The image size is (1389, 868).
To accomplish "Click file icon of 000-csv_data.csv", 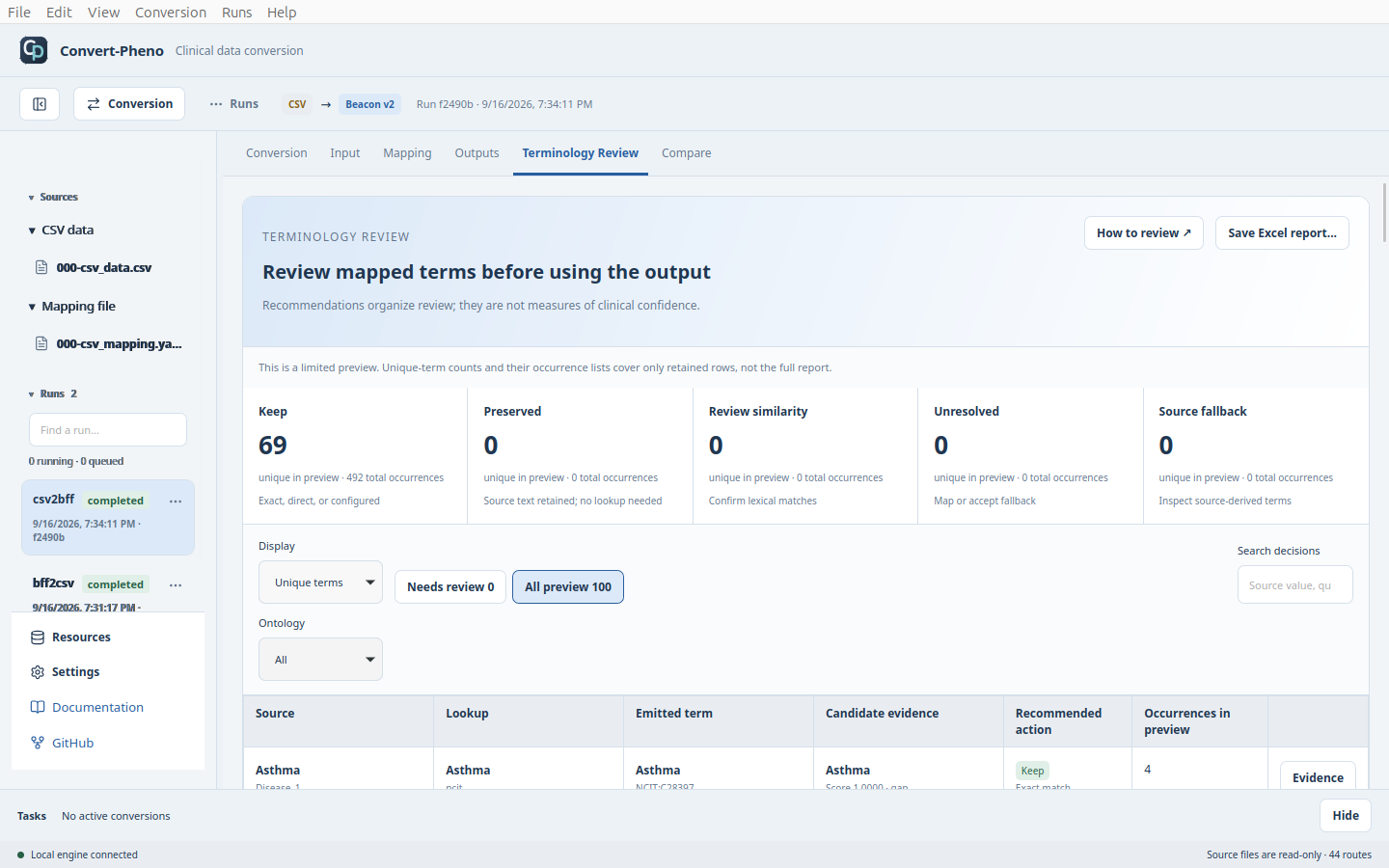I will pos(41,267).
